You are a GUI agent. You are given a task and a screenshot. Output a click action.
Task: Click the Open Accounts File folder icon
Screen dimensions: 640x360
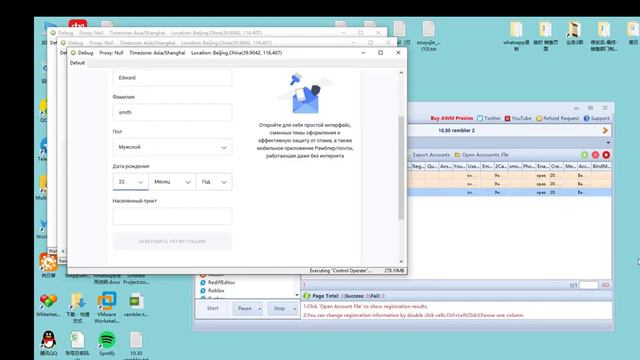[457, 155]
